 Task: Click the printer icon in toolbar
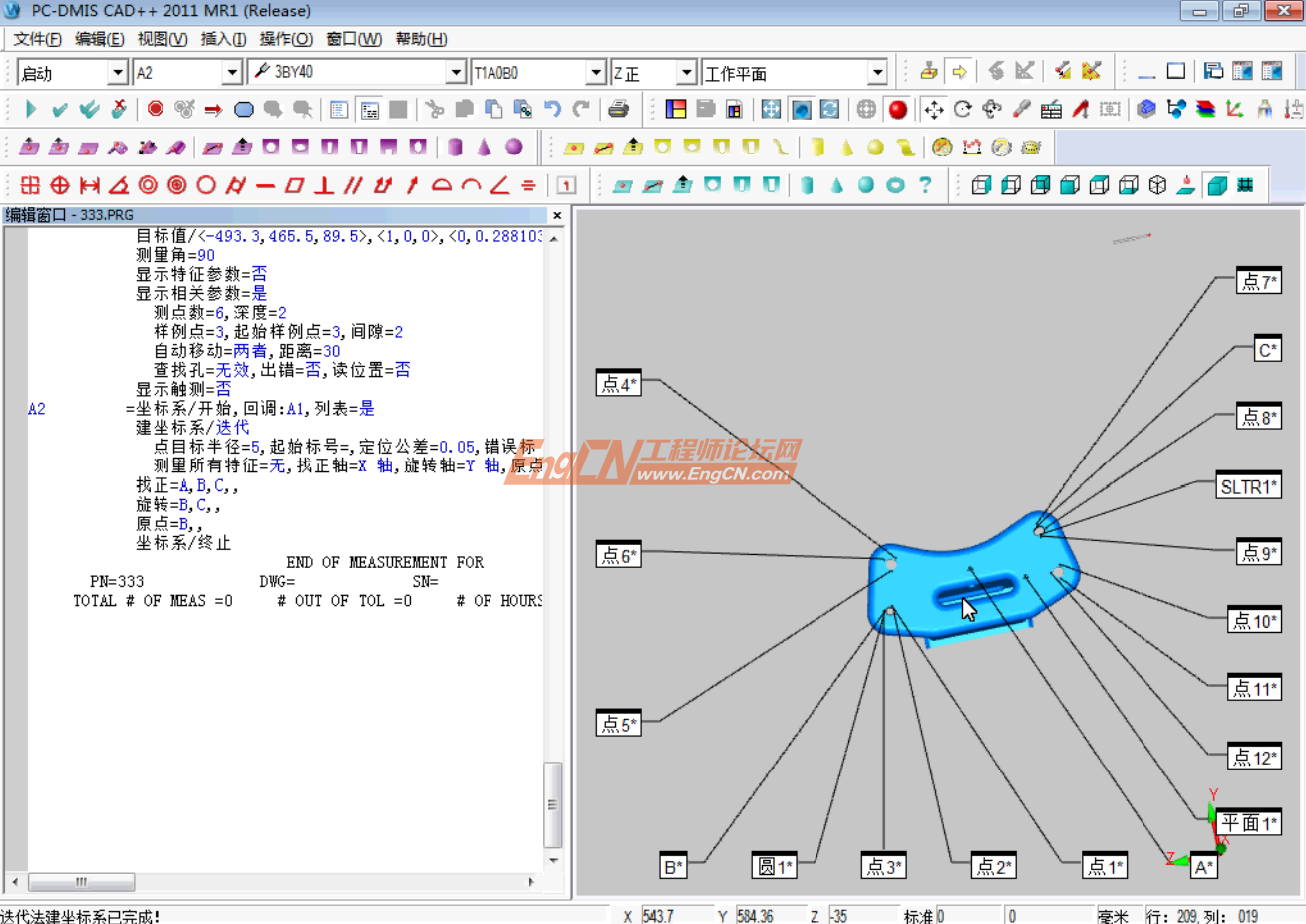pyautogui.click(x=618, y=109)
